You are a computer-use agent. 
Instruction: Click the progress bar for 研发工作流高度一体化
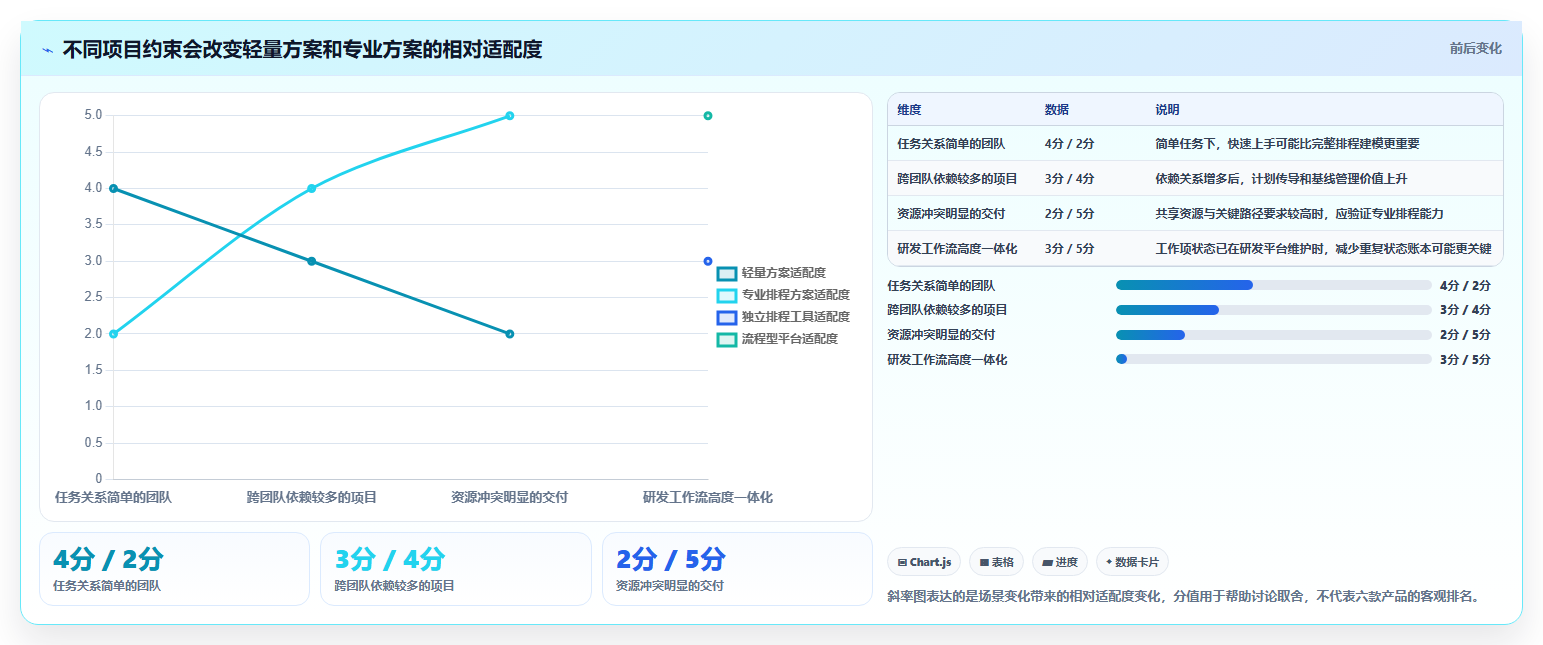tap(1273, 359)
